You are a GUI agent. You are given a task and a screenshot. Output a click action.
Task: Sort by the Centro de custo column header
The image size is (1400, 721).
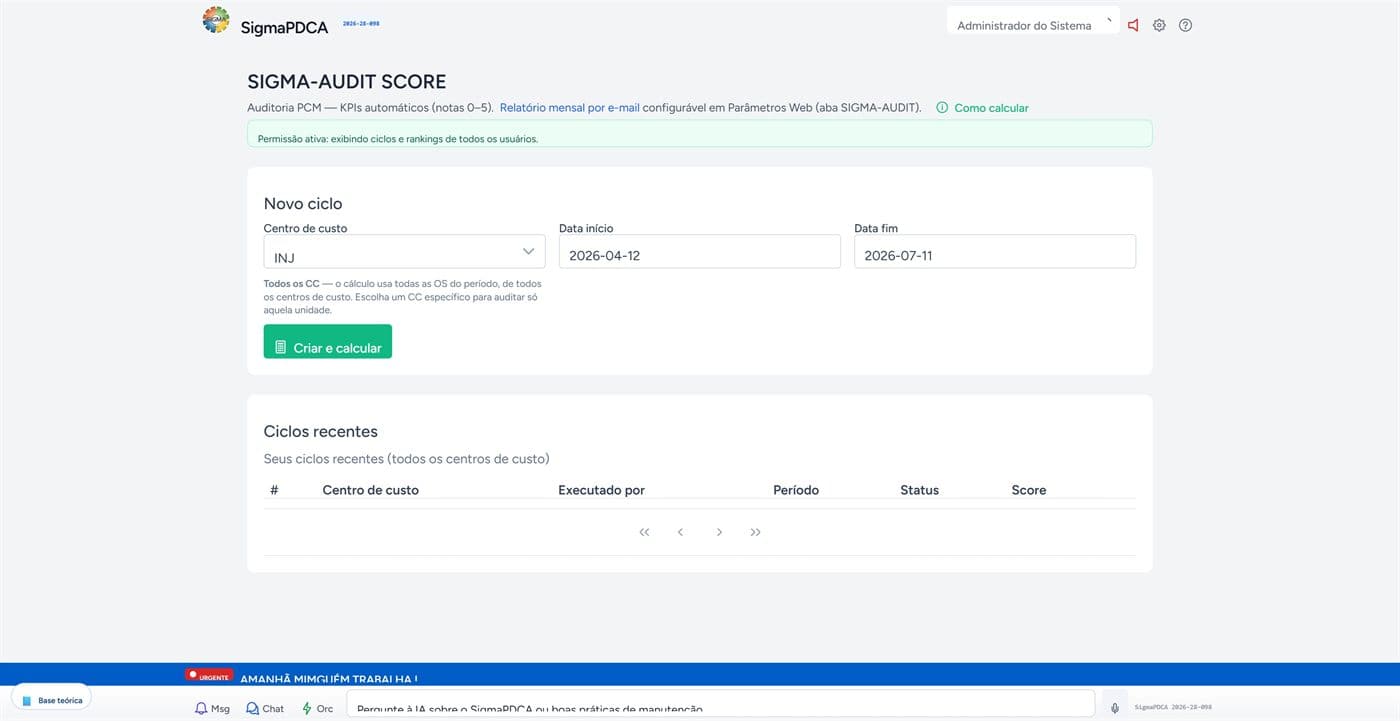point(370,490)
